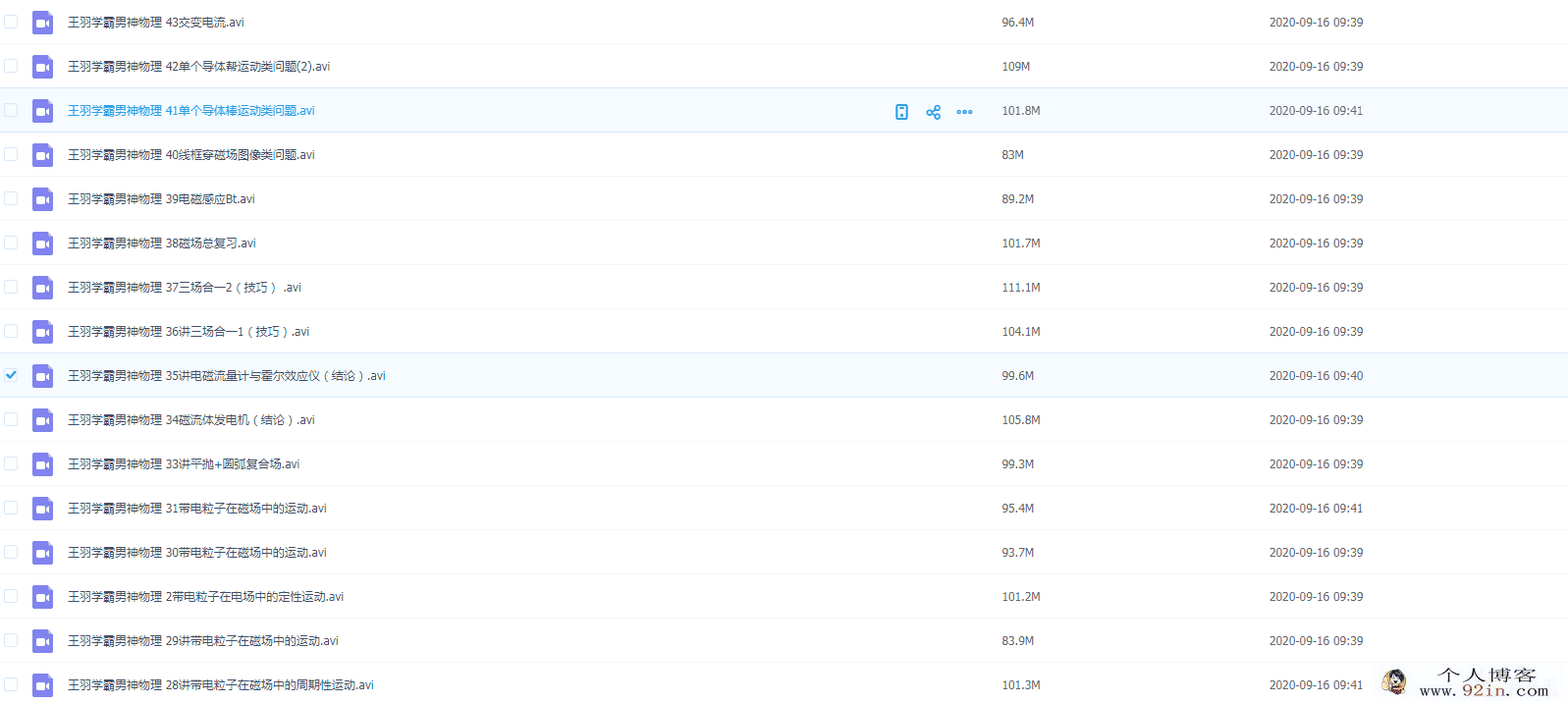This screenshot has width=1568, height=704.
Task: Open file name 王羽学霸男神物理 43交变电流.avi
Action: (155, 22)
